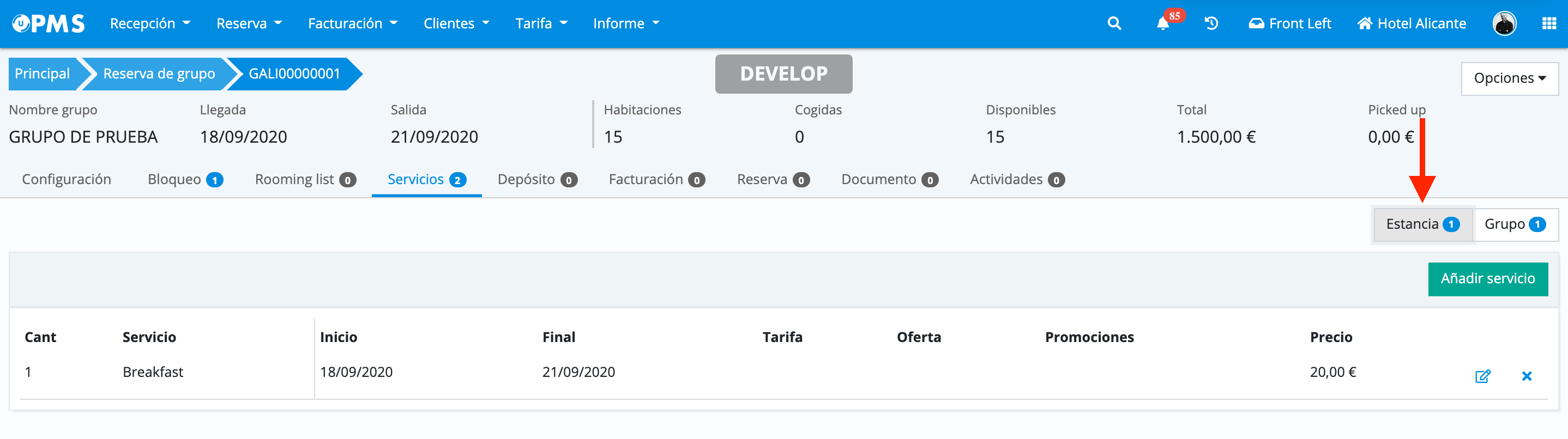The image size is (1568, 439).
Task: Select the Front Left cash desk
Action: 1290,24
